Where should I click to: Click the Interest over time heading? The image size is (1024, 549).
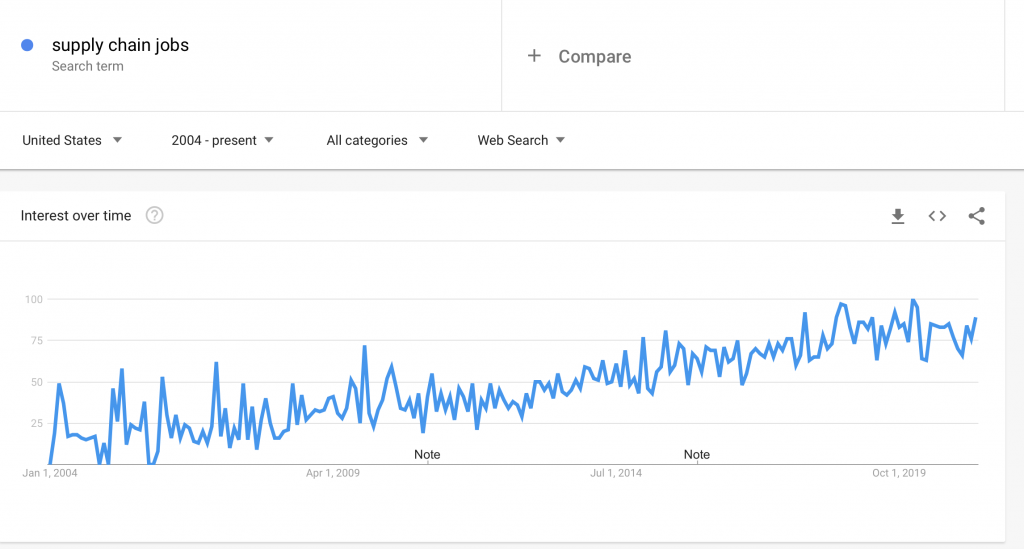[x=76, y=215]
